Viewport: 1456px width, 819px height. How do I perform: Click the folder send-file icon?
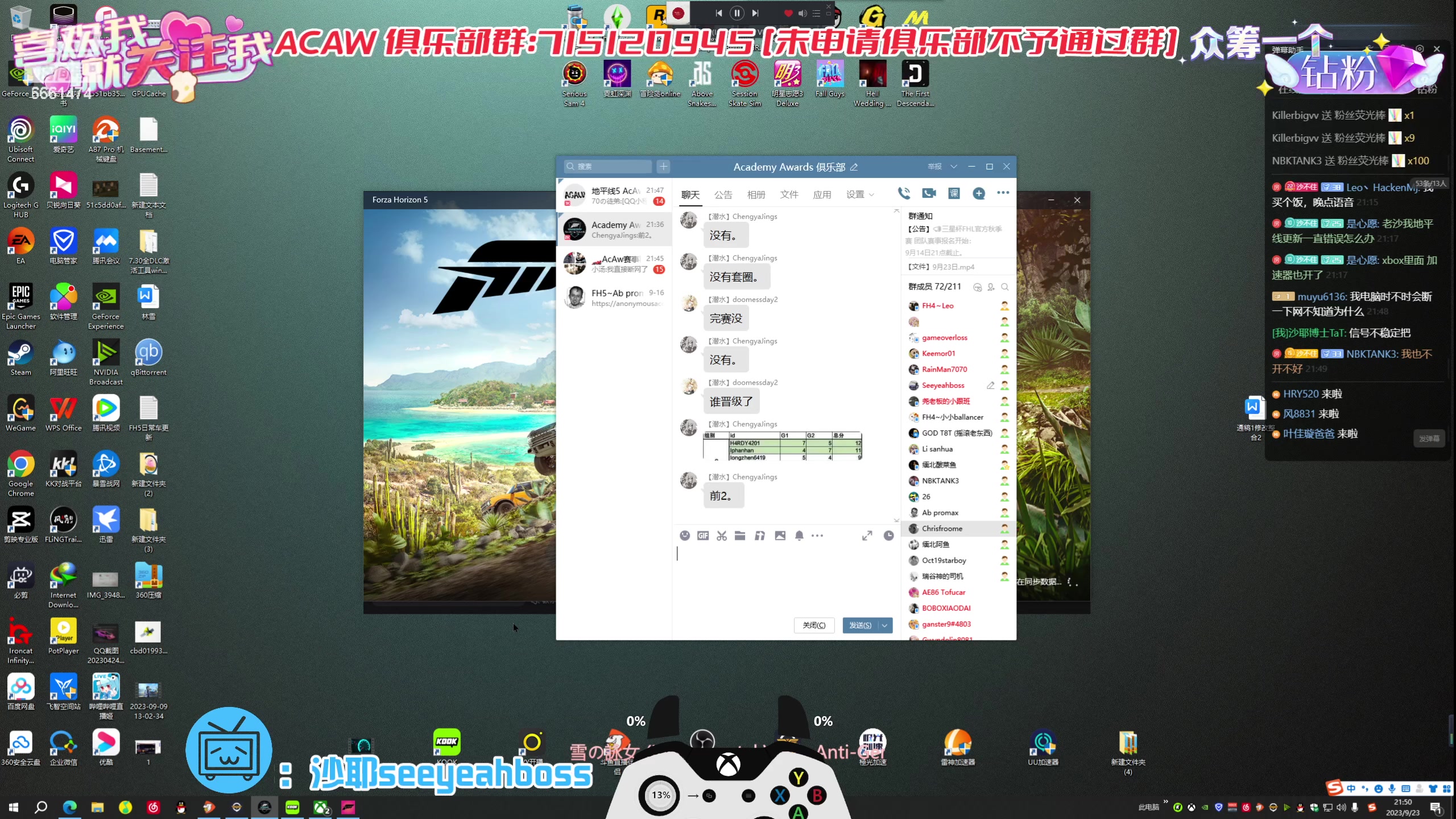coord(740,536)
